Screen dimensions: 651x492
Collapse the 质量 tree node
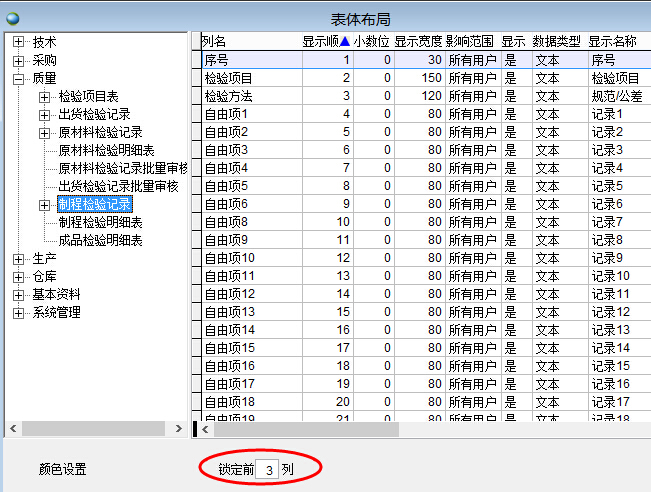point(19,78)
